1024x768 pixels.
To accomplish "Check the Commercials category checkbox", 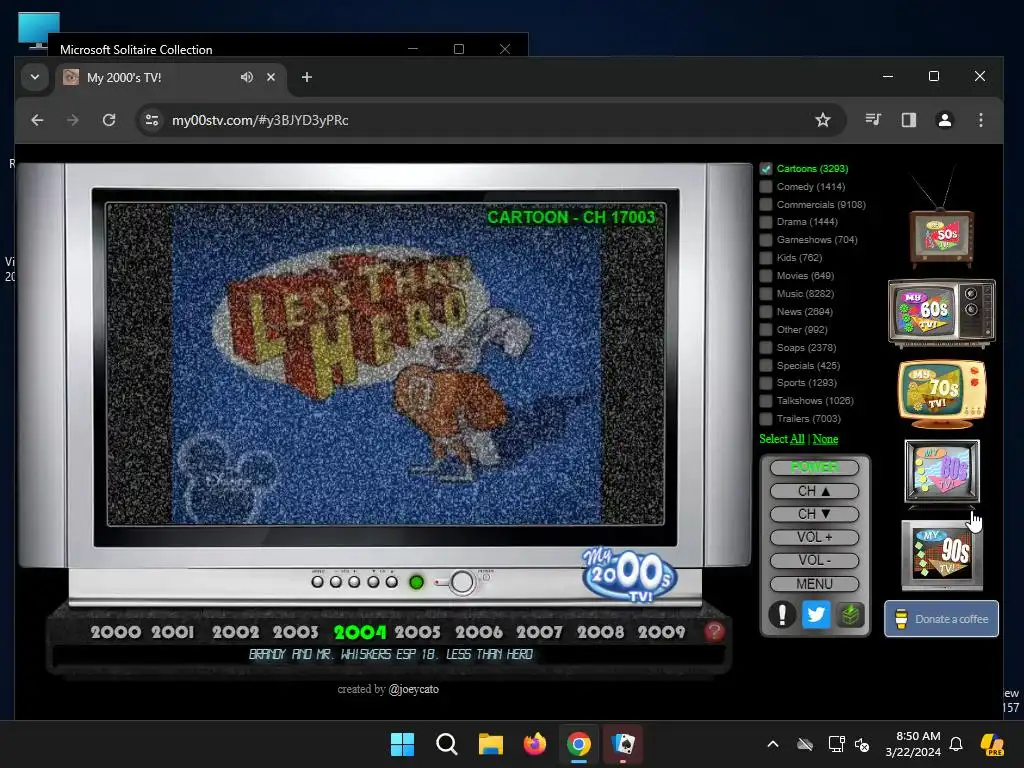I will pyautogui.click(x=766, y=204).
